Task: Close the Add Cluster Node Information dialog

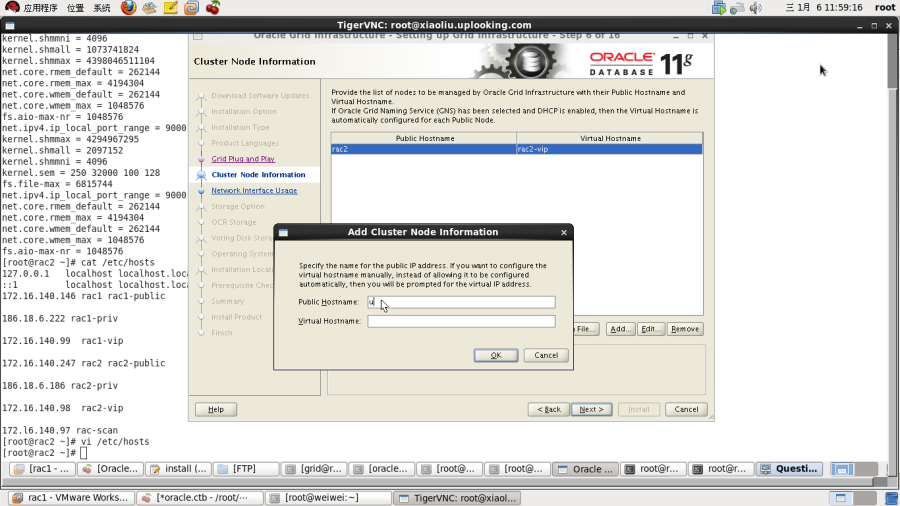Action: click(x=564, y=232)
